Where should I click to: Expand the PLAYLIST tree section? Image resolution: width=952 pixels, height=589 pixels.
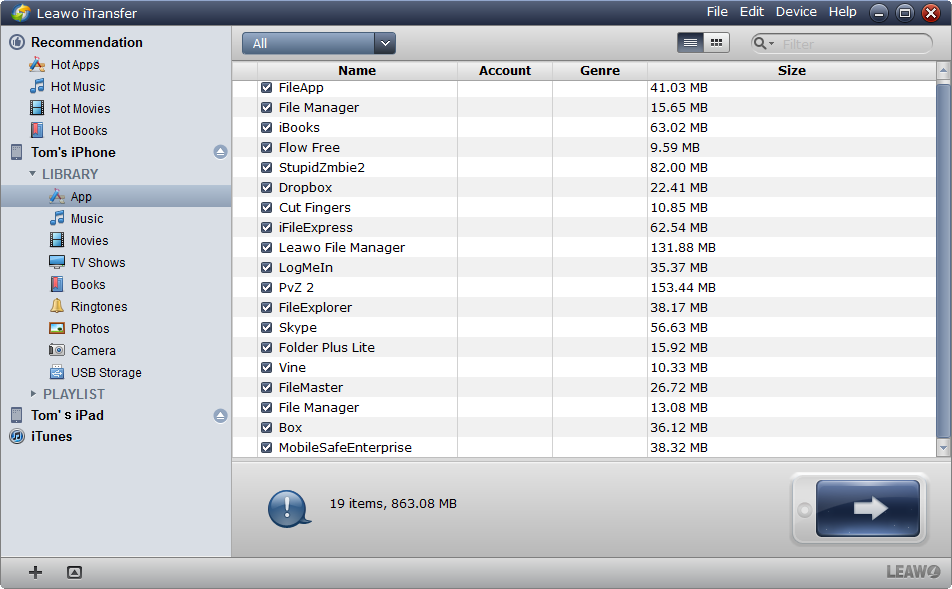[x=33, y=393]
